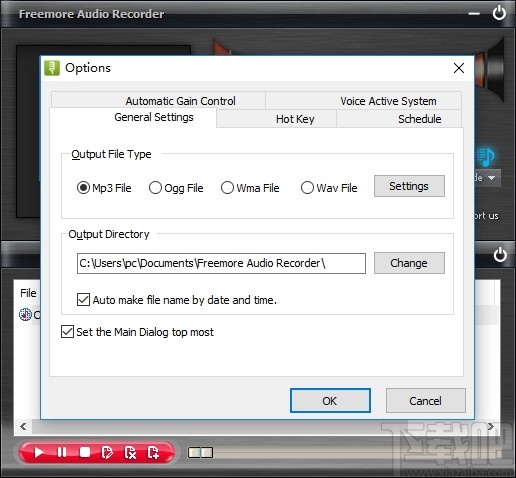Click the Output Directory path field
516x478 pixels.
(221, 263)
